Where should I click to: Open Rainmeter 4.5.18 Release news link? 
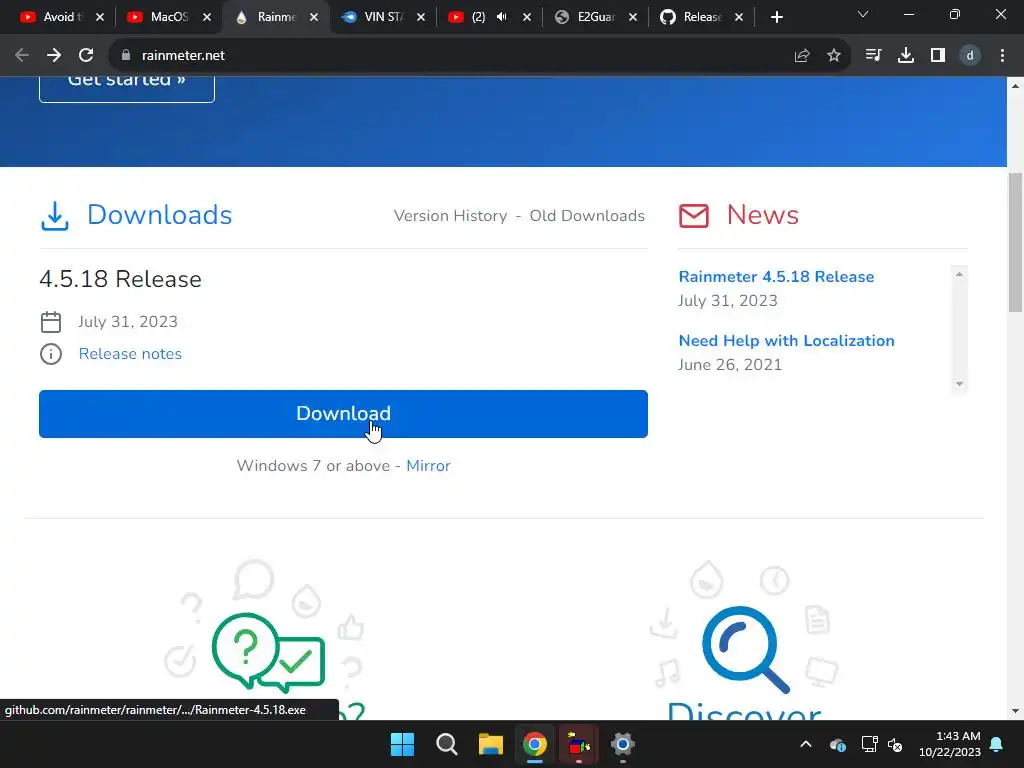[x=776, y=277]
